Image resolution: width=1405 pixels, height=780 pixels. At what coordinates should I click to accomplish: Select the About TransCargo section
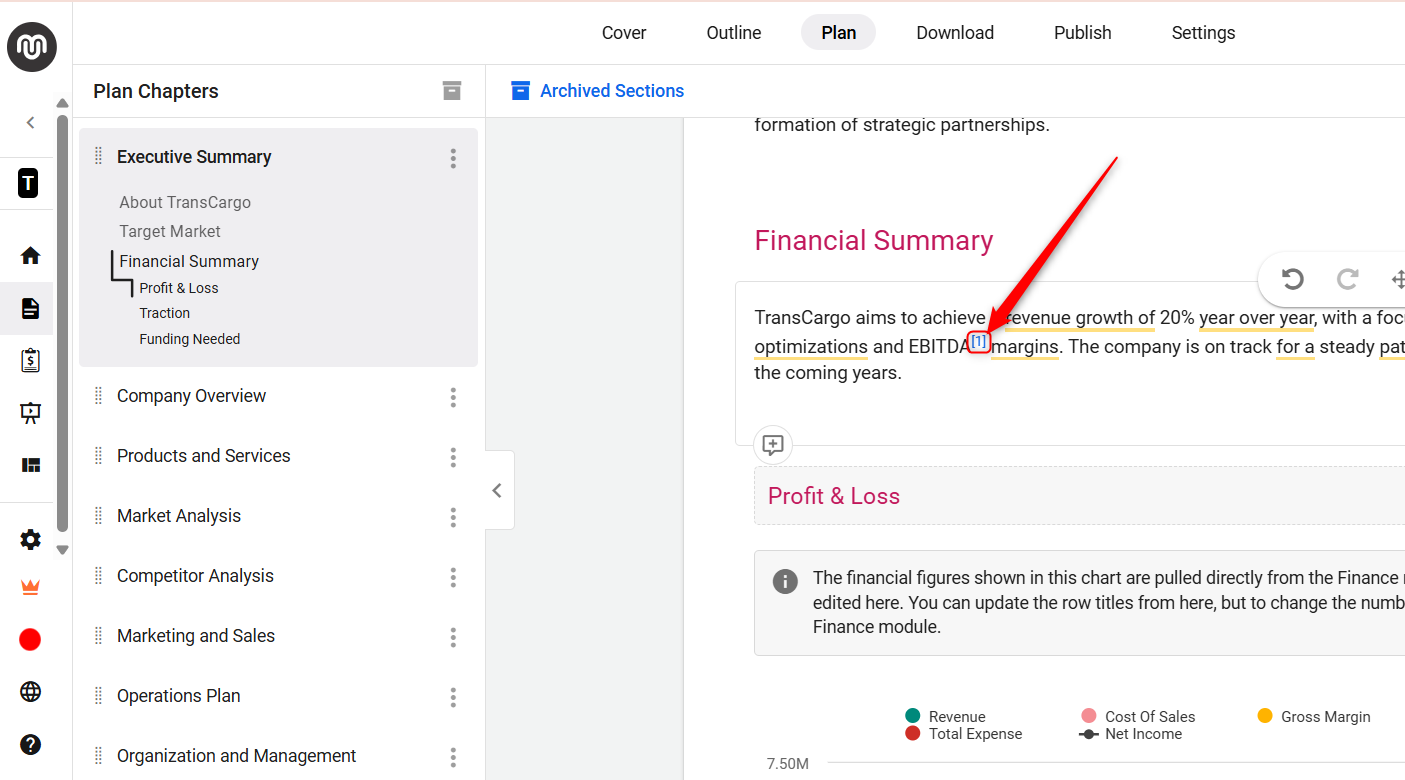(x=185, y=202)
